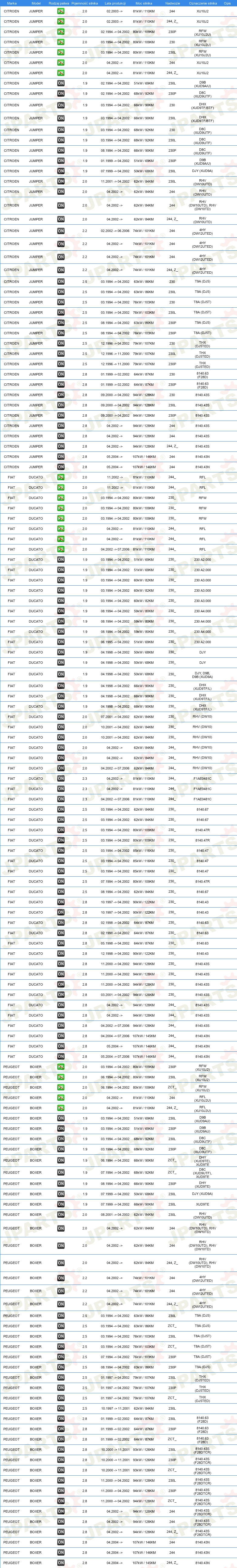Select the ON icon for Boxer RHV 08.2001-04.2002
This screenshot has width=237, height=1568.
[61, 1215]
